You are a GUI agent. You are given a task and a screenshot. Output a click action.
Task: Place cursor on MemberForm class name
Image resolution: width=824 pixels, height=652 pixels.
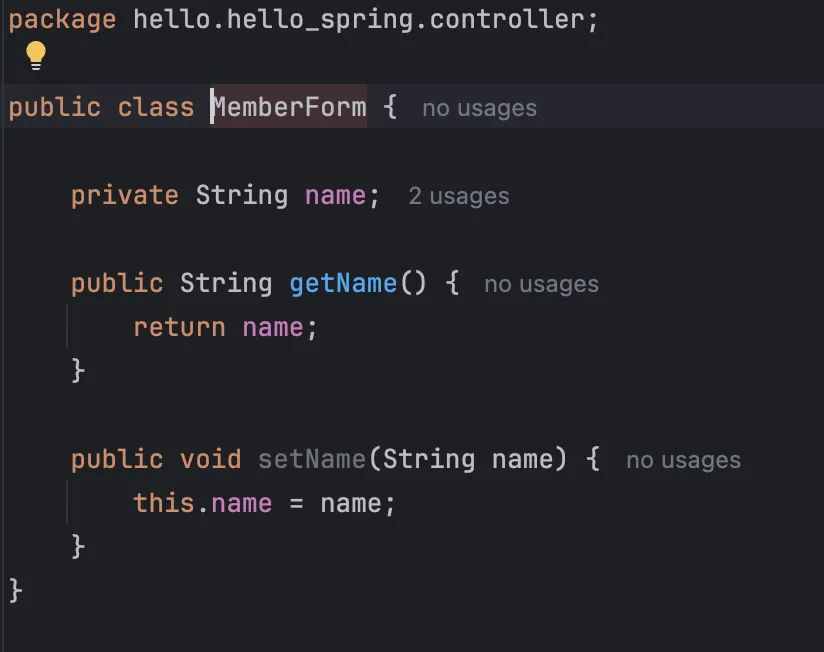289,107
